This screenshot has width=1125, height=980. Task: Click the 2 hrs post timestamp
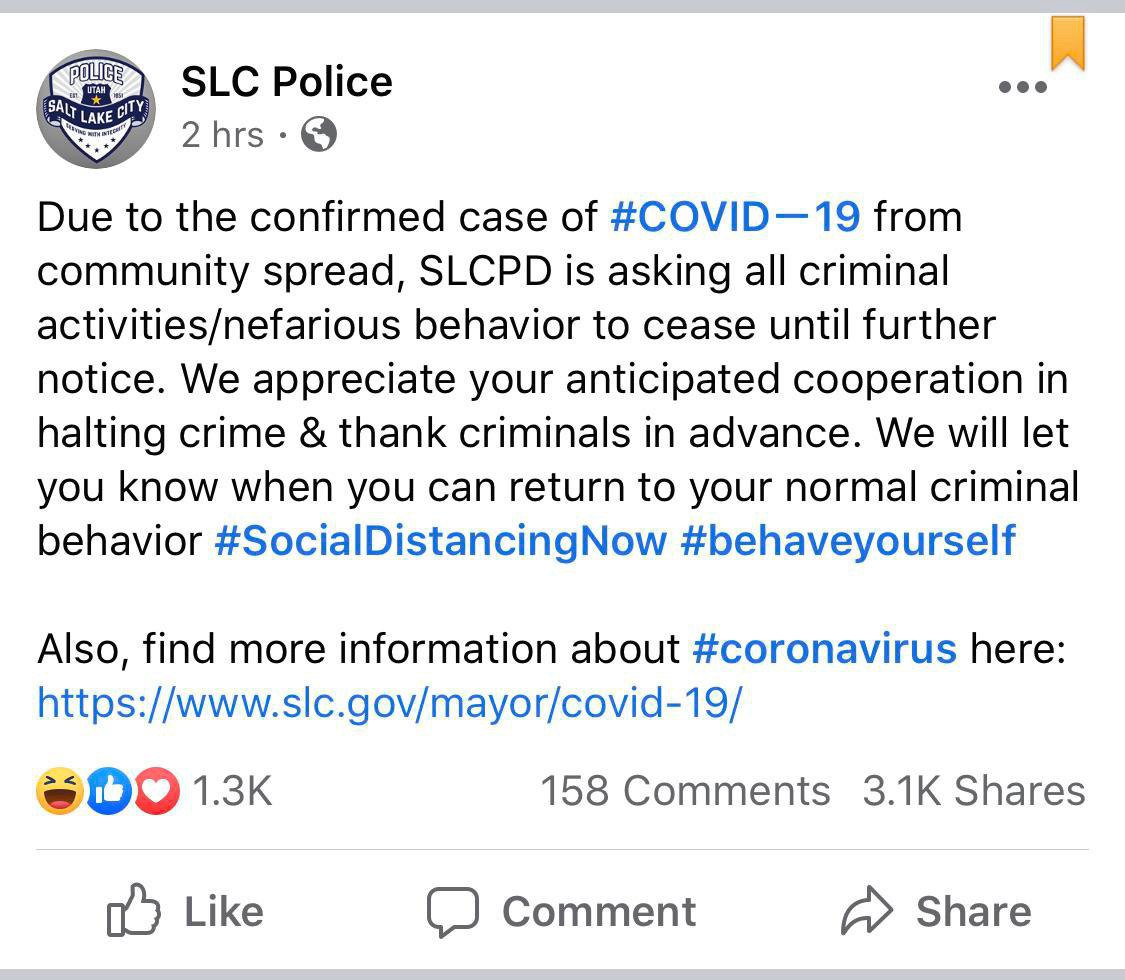(222, 135)
